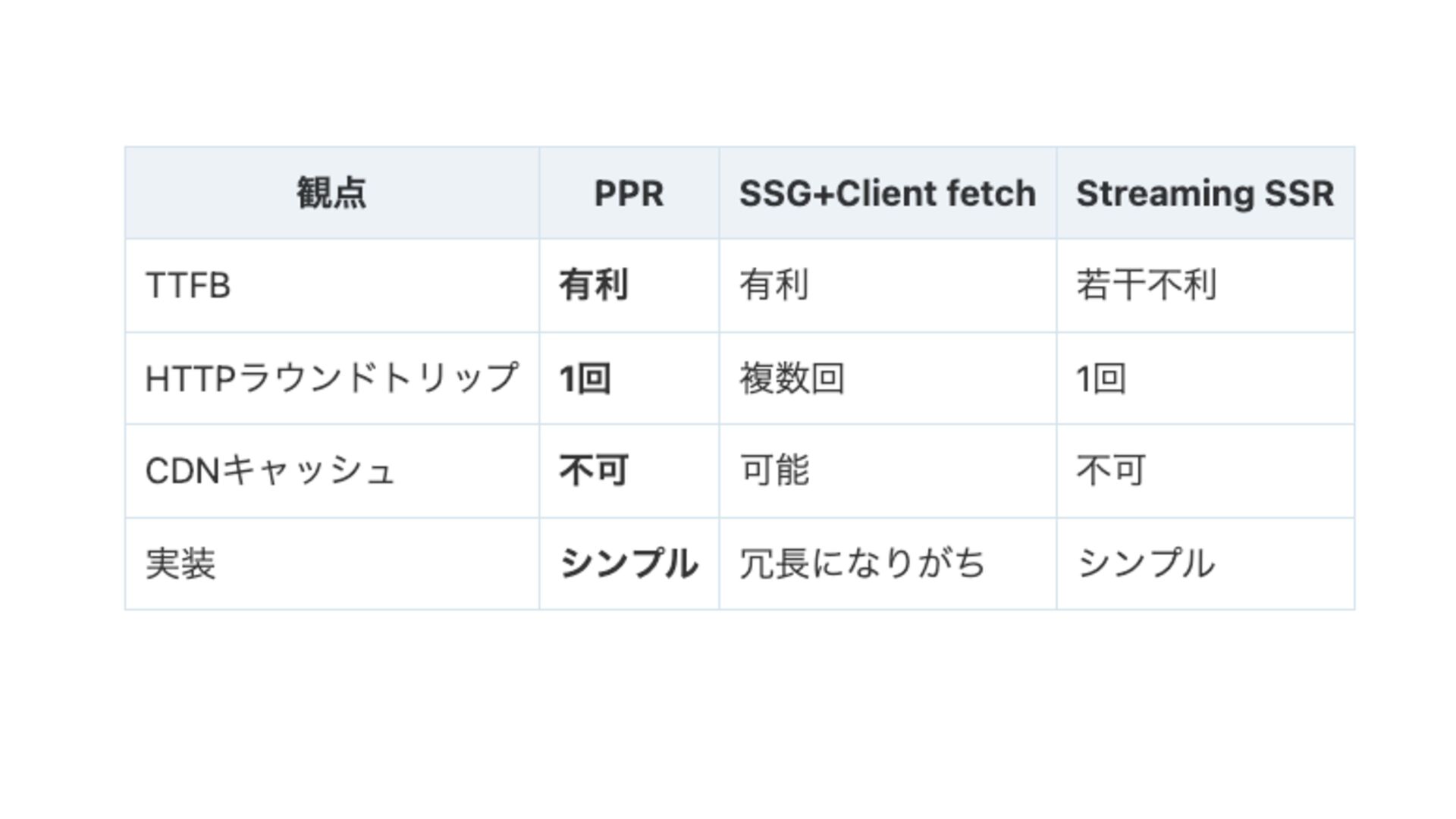Click the bold 不可 cell under PPR

(594, 471)
